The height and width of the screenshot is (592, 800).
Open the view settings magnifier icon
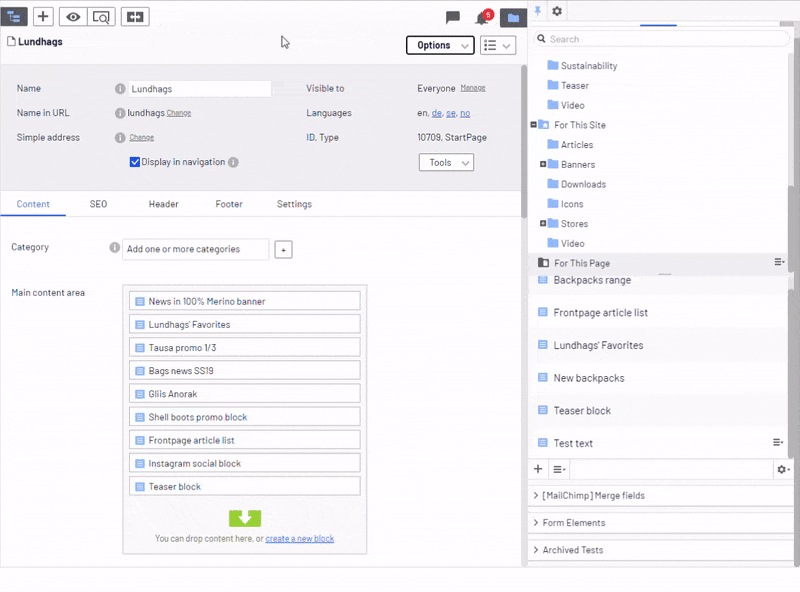[101, 17]
